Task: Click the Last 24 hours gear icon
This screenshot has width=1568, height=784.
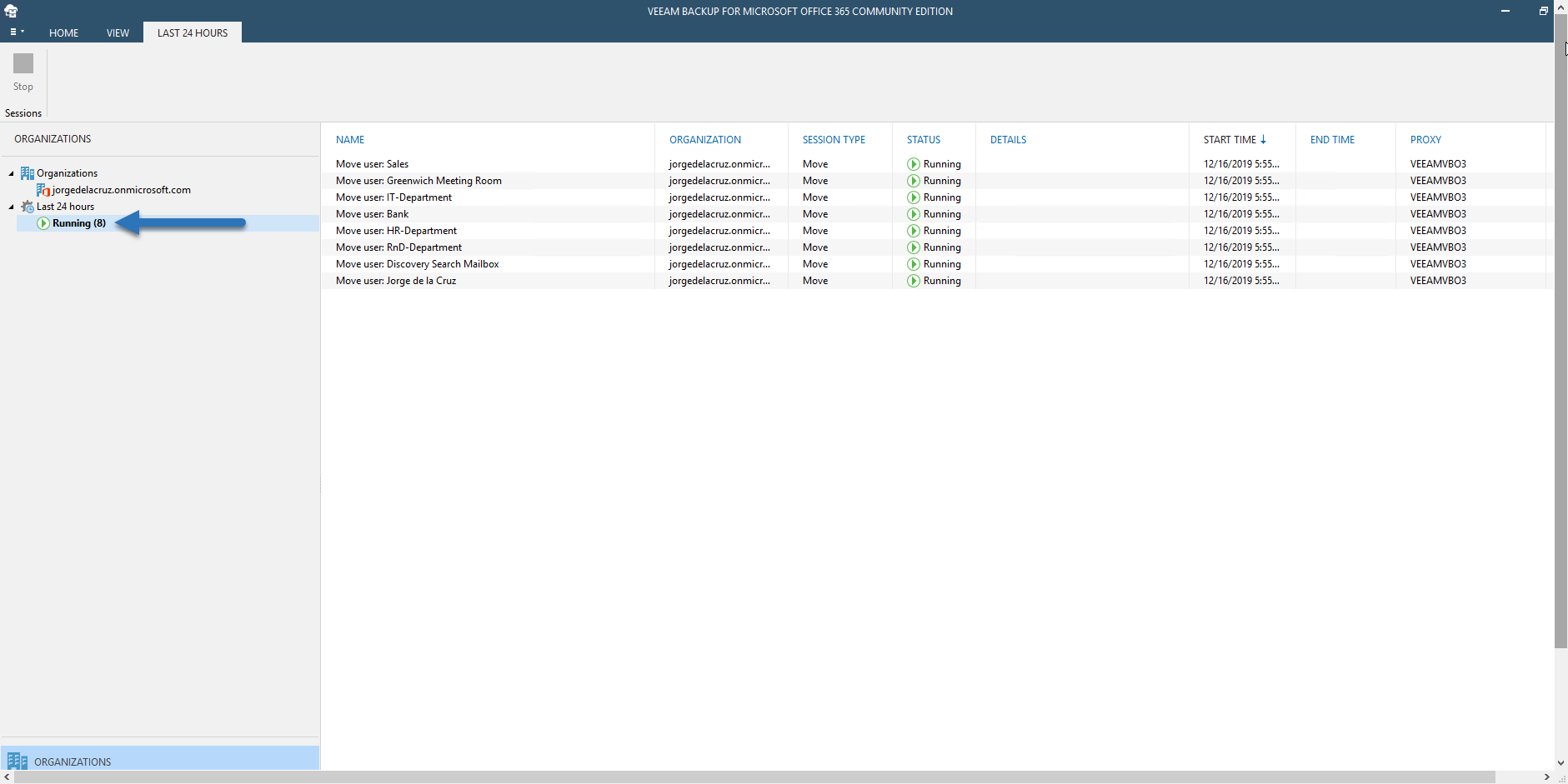Action: pyautogui.click(x=28, y=207)
